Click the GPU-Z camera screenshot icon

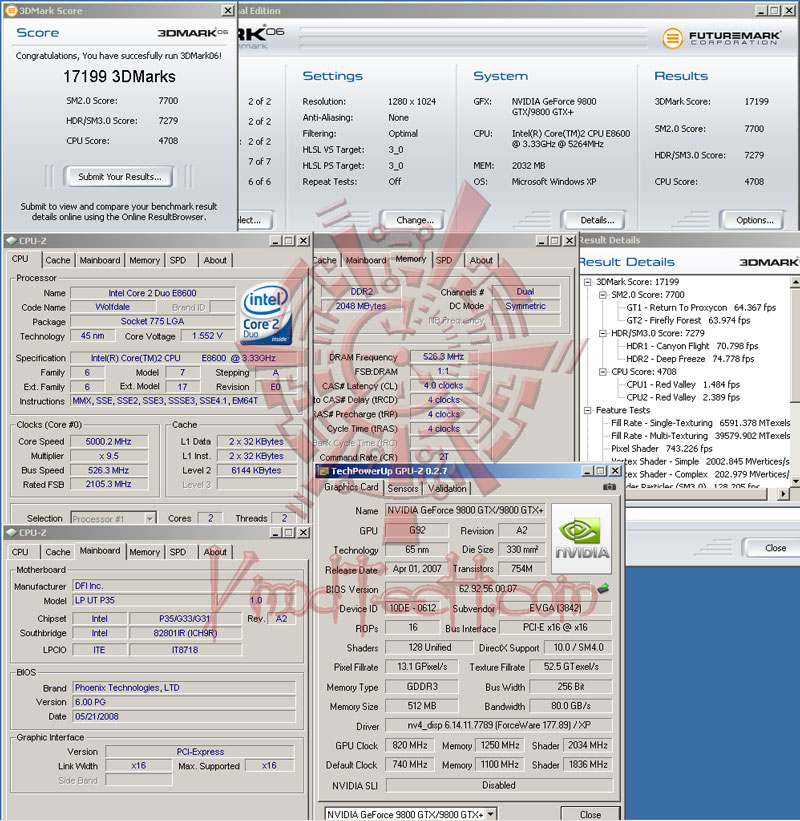(x=609, y=487)
